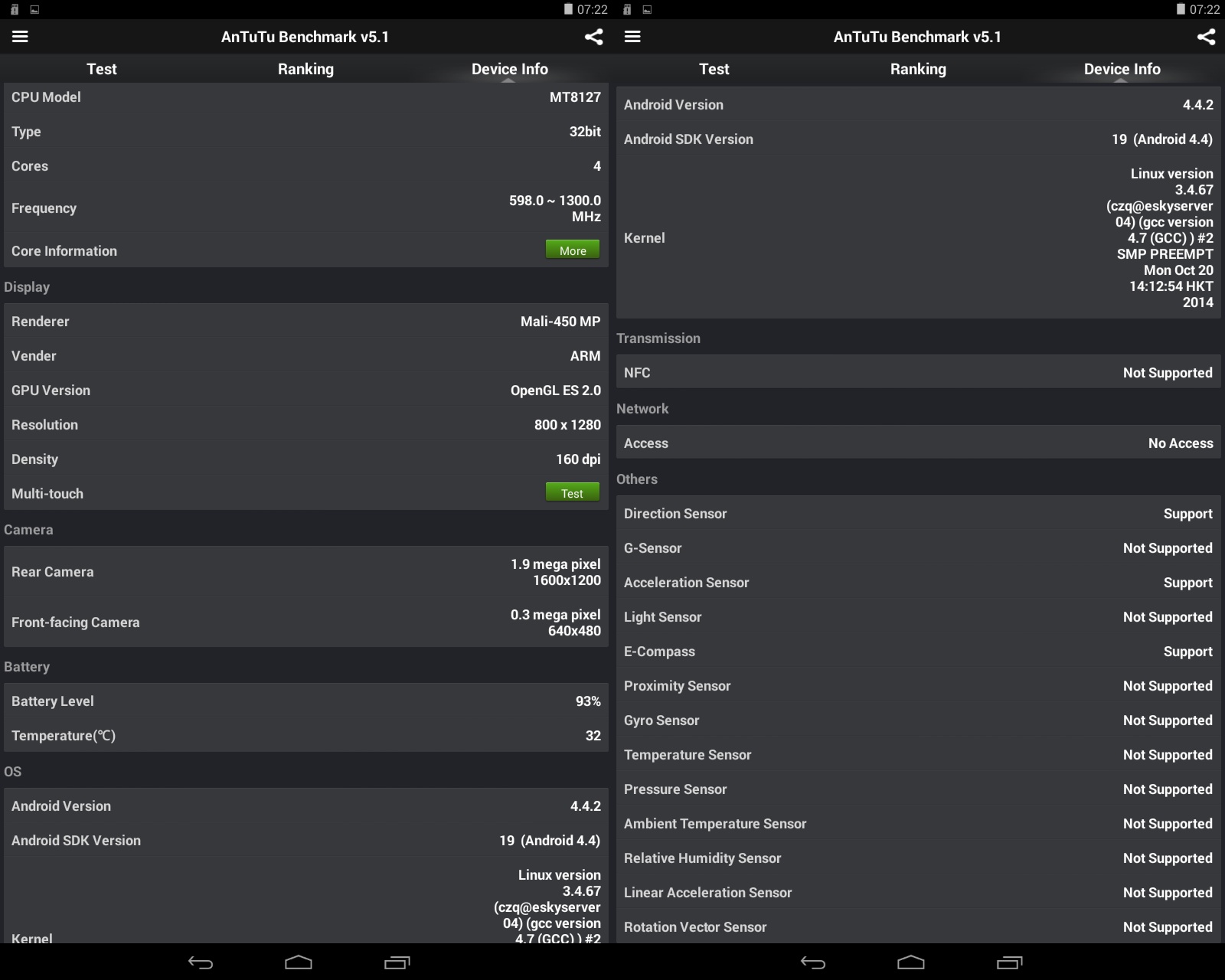This screenshot has height=980, width=1225.
Task: Select Renderer Mali-450 MP row
Action: (x=306, y=322)
